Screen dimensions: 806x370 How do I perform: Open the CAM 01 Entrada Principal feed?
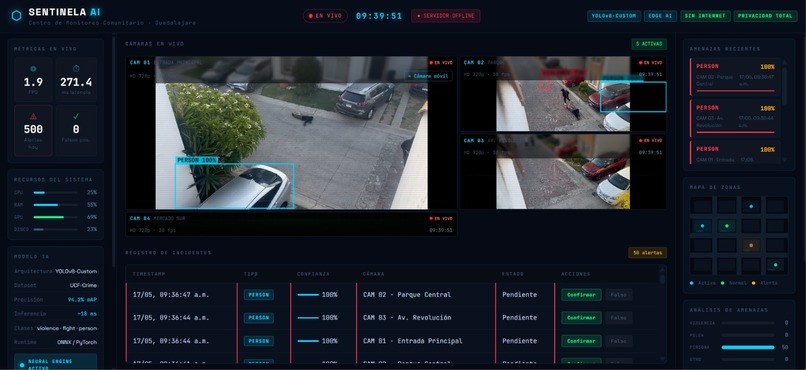coord(291,133)
